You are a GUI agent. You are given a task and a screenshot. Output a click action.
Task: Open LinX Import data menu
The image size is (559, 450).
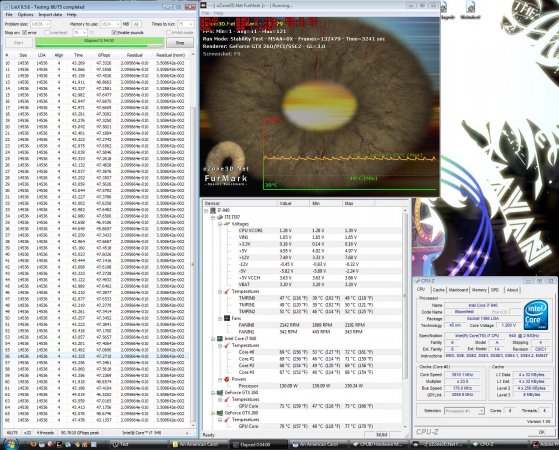coord(50,15)
